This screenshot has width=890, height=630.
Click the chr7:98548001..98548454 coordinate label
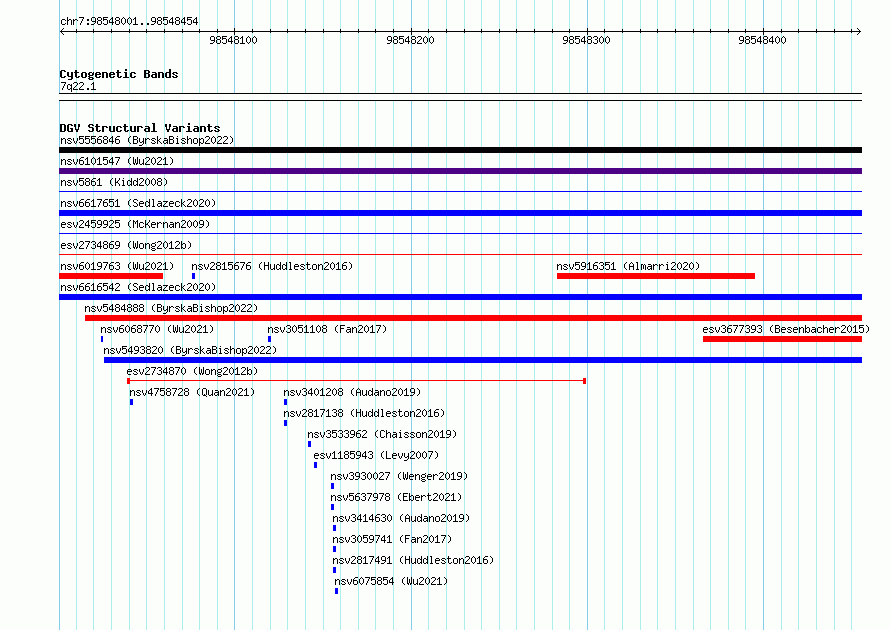(x=129, y=21)
